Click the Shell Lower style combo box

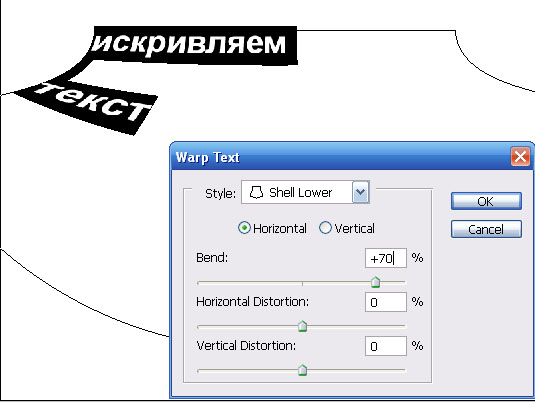(x=305, y=192)
